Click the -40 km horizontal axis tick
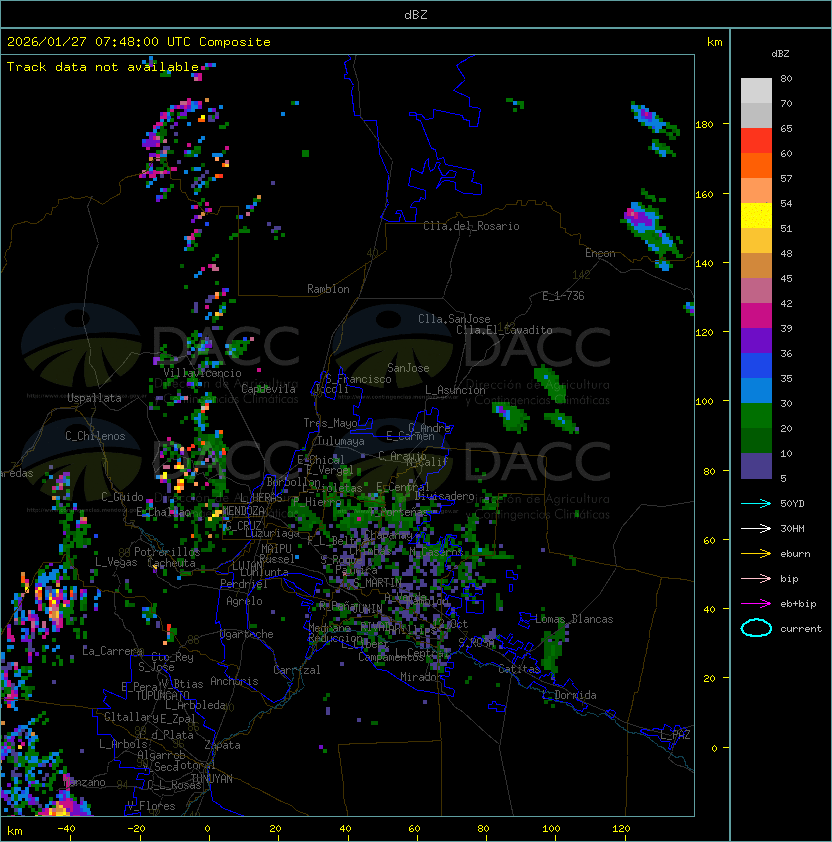The image size is (832, 842). (x=67, y=829)
